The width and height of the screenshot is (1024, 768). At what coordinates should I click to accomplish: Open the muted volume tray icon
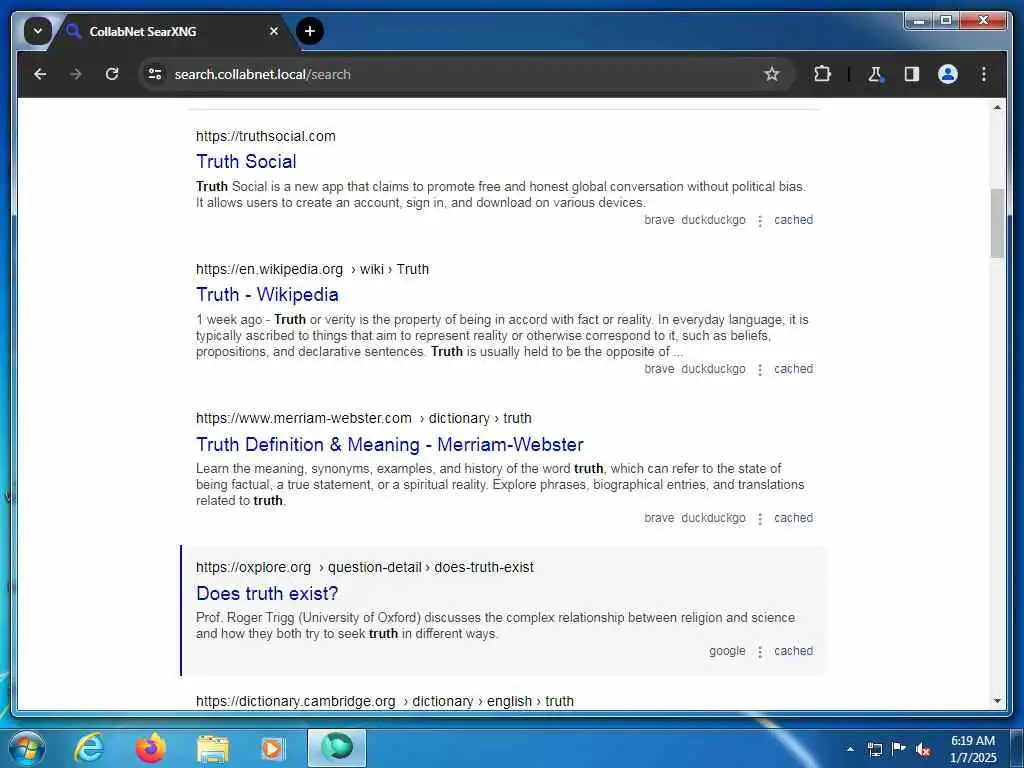923,749
